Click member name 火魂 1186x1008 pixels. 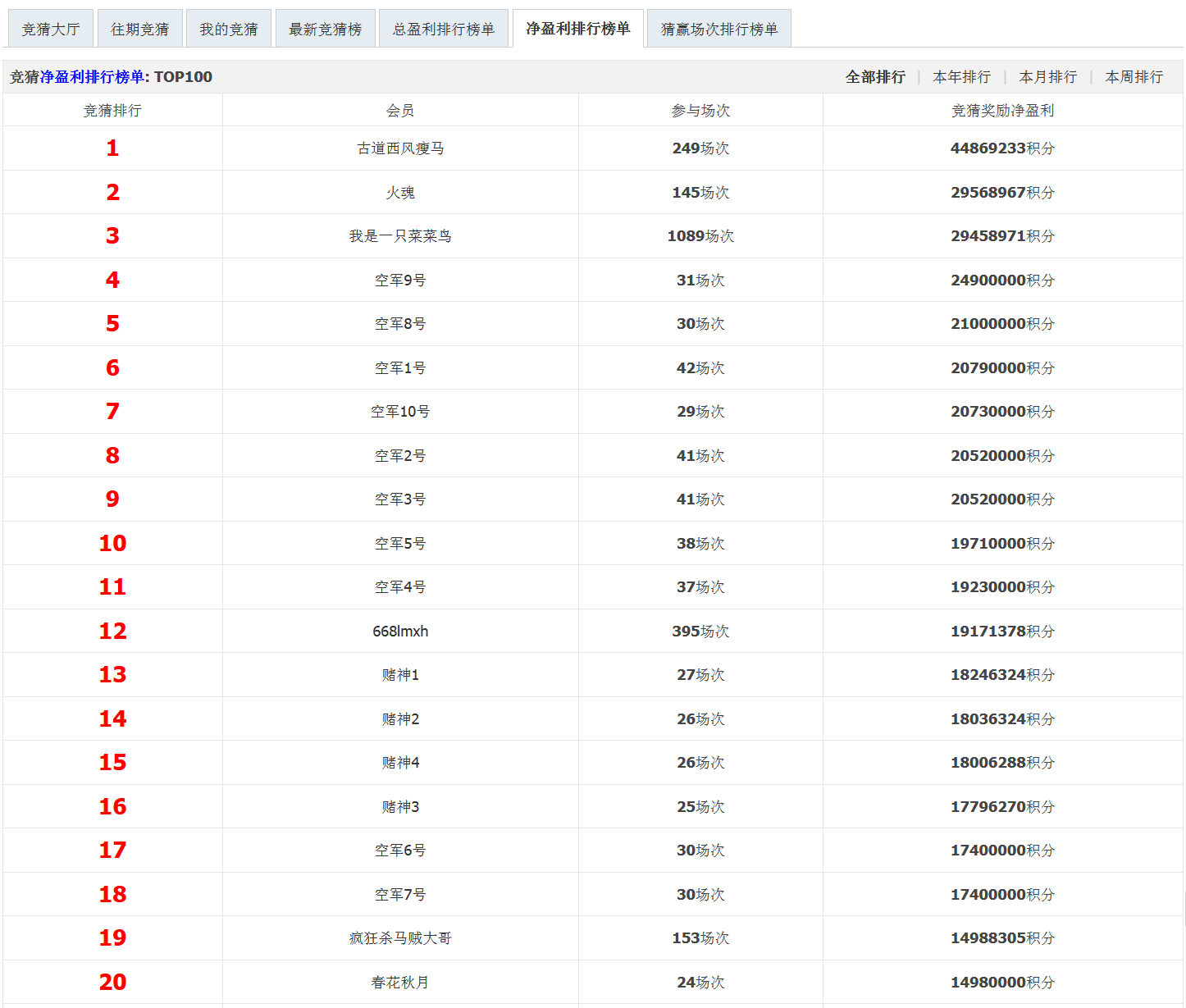click(400, 193)
